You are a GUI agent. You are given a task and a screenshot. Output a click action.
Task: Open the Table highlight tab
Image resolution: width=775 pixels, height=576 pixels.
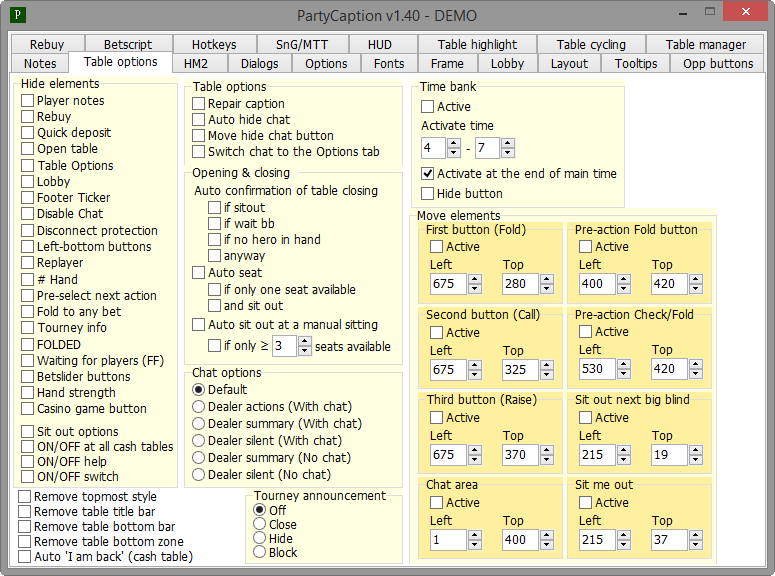coord(477,44)
